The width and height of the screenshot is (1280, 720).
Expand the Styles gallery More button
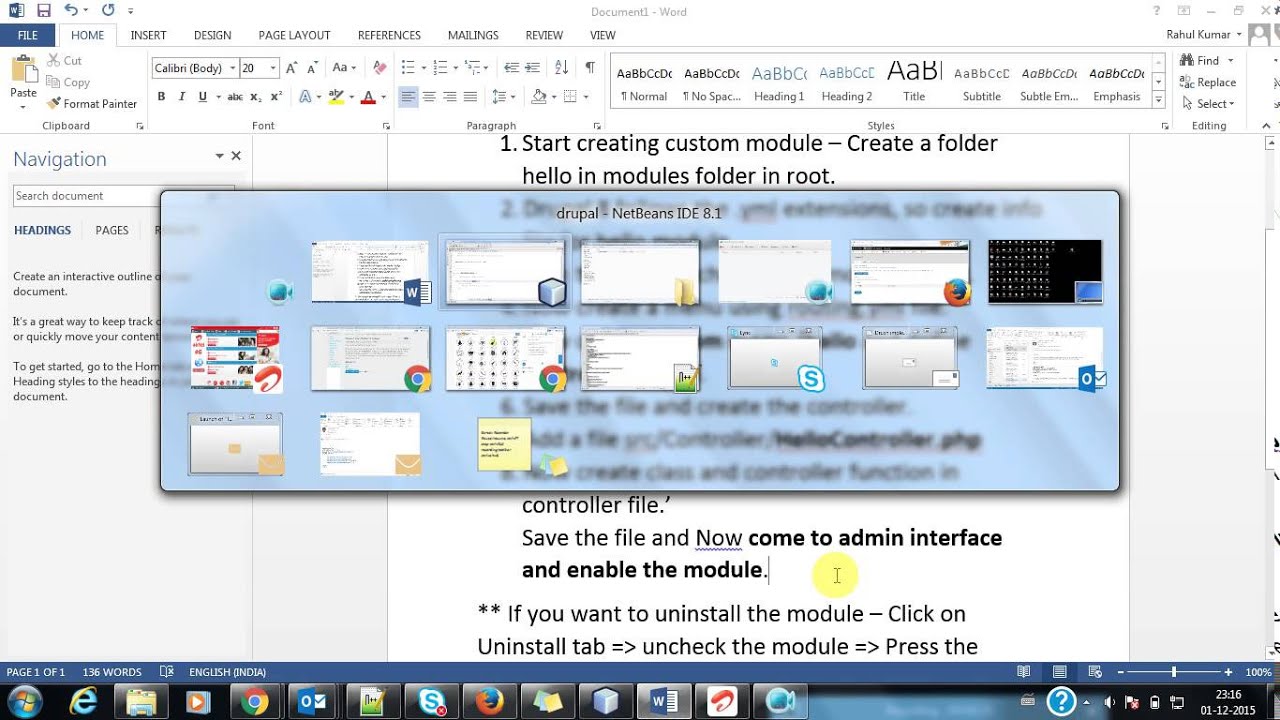1159,100
